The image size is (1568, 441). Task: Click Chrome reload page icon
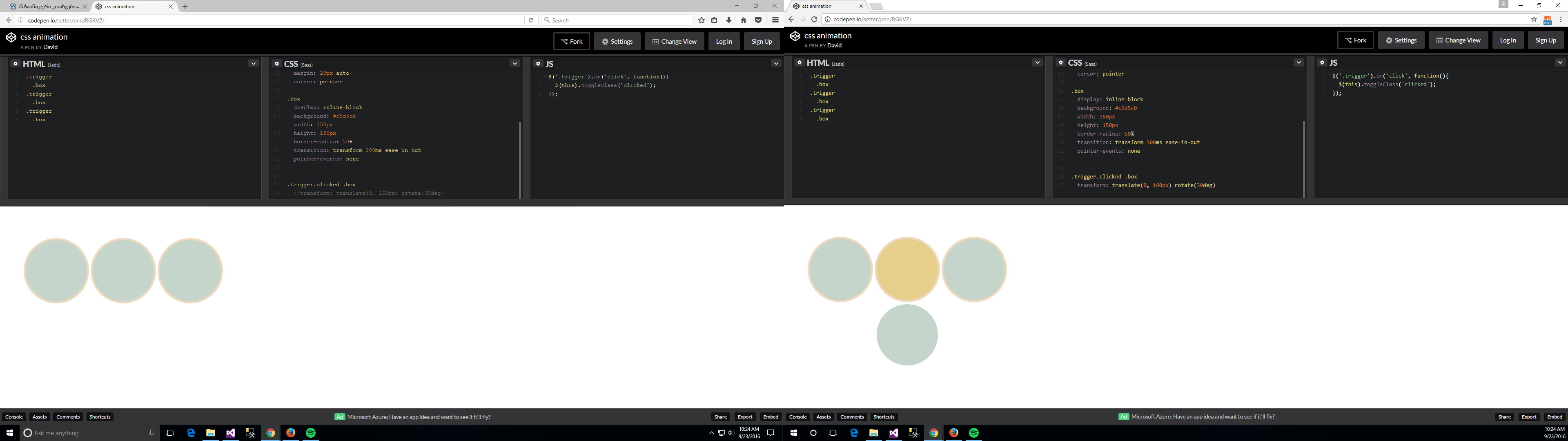(814, 19)
